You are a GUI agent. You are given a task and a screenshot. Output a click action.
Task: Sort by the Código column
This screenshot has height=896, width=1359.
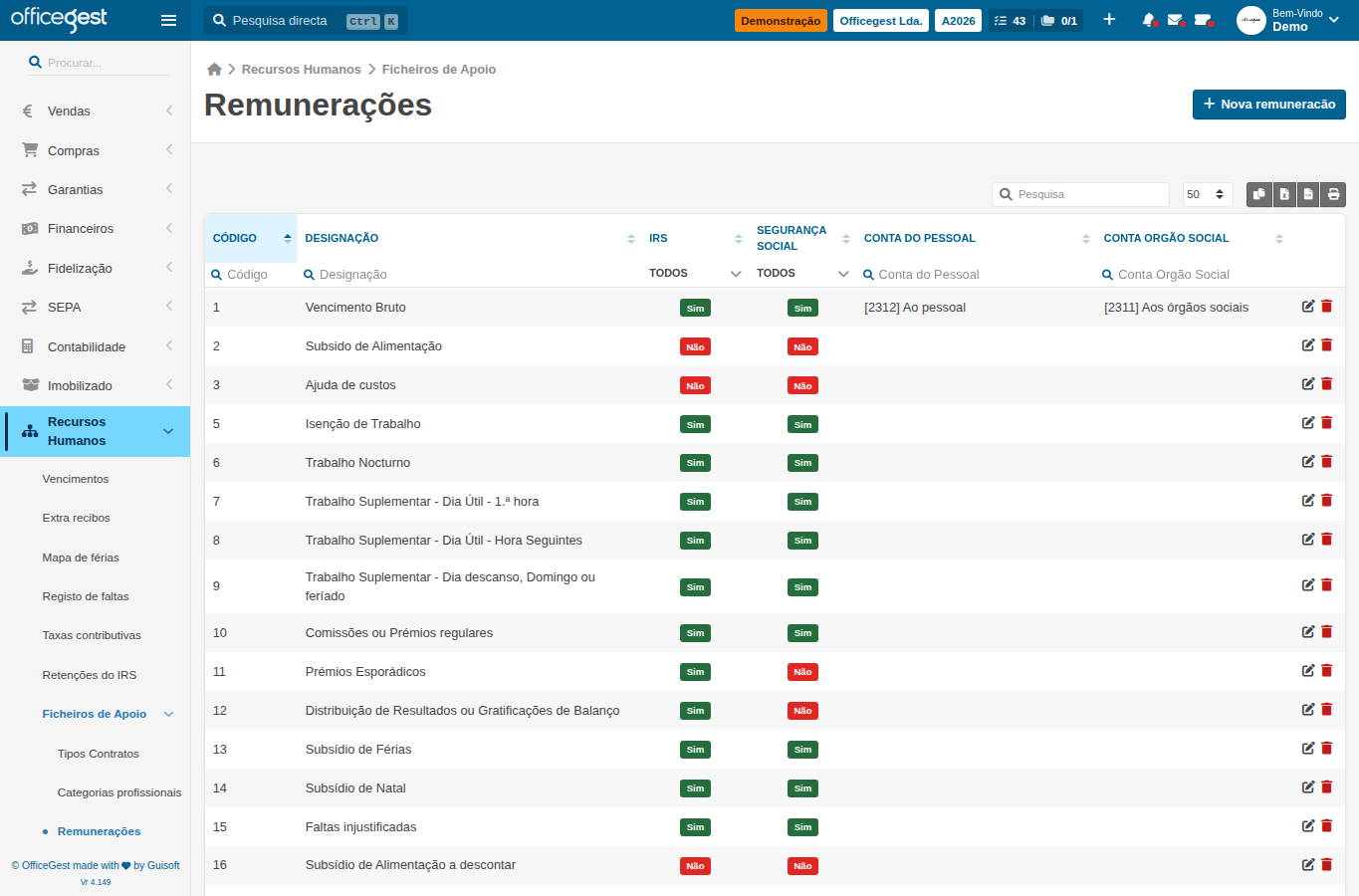coord(251,238)
